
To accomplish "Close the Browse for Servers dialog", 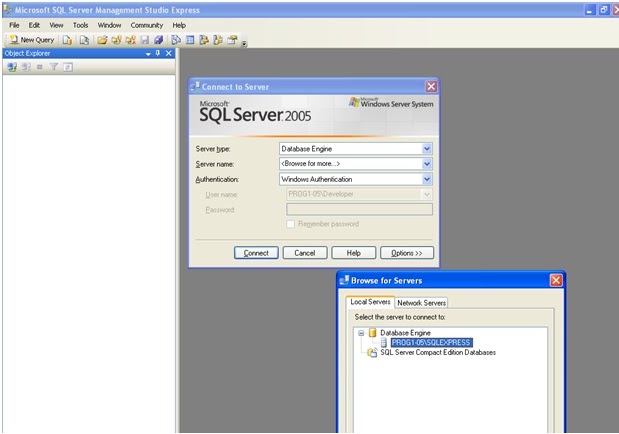I will pos(556,280).
